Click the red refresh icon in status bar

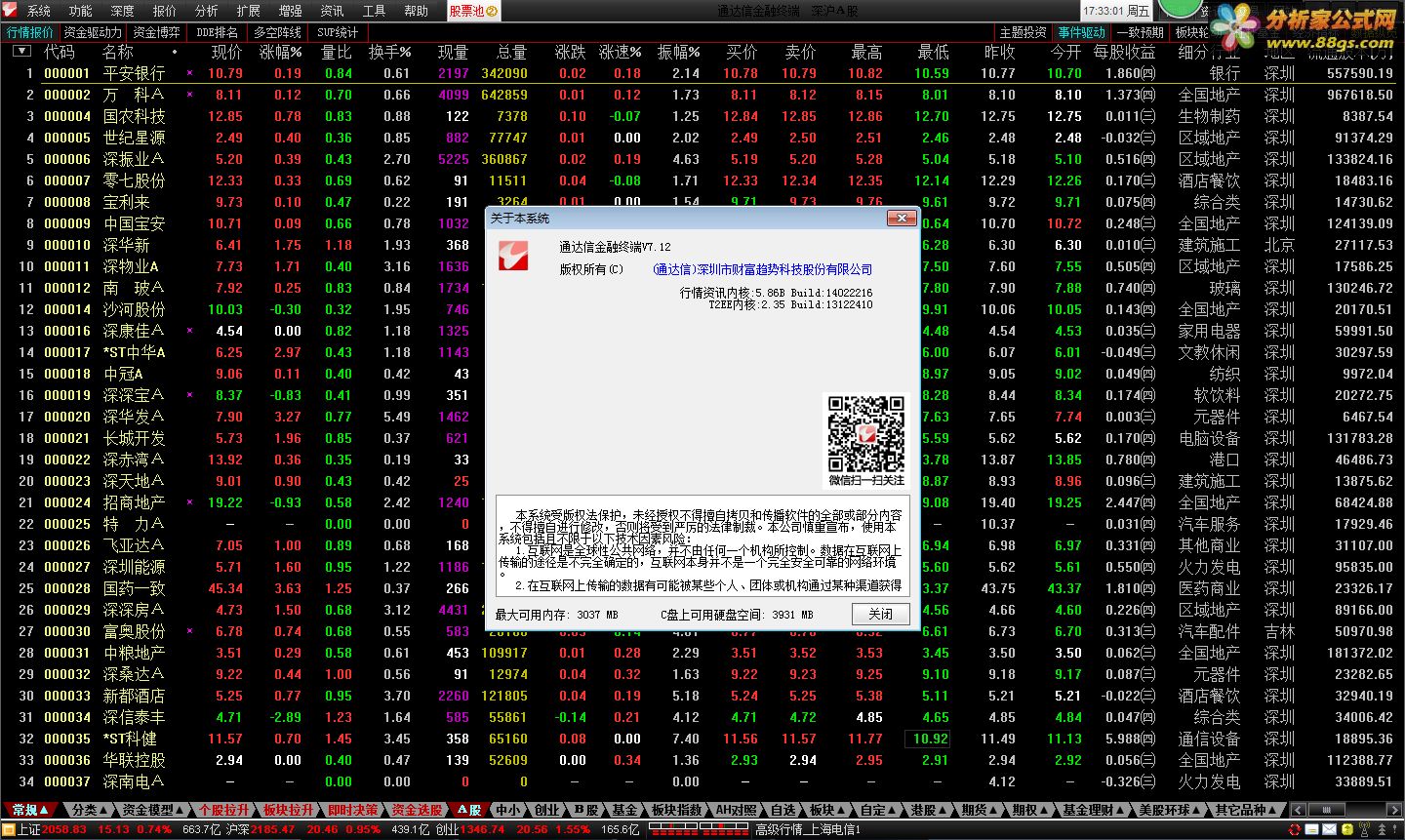[x=1295, y=829]
